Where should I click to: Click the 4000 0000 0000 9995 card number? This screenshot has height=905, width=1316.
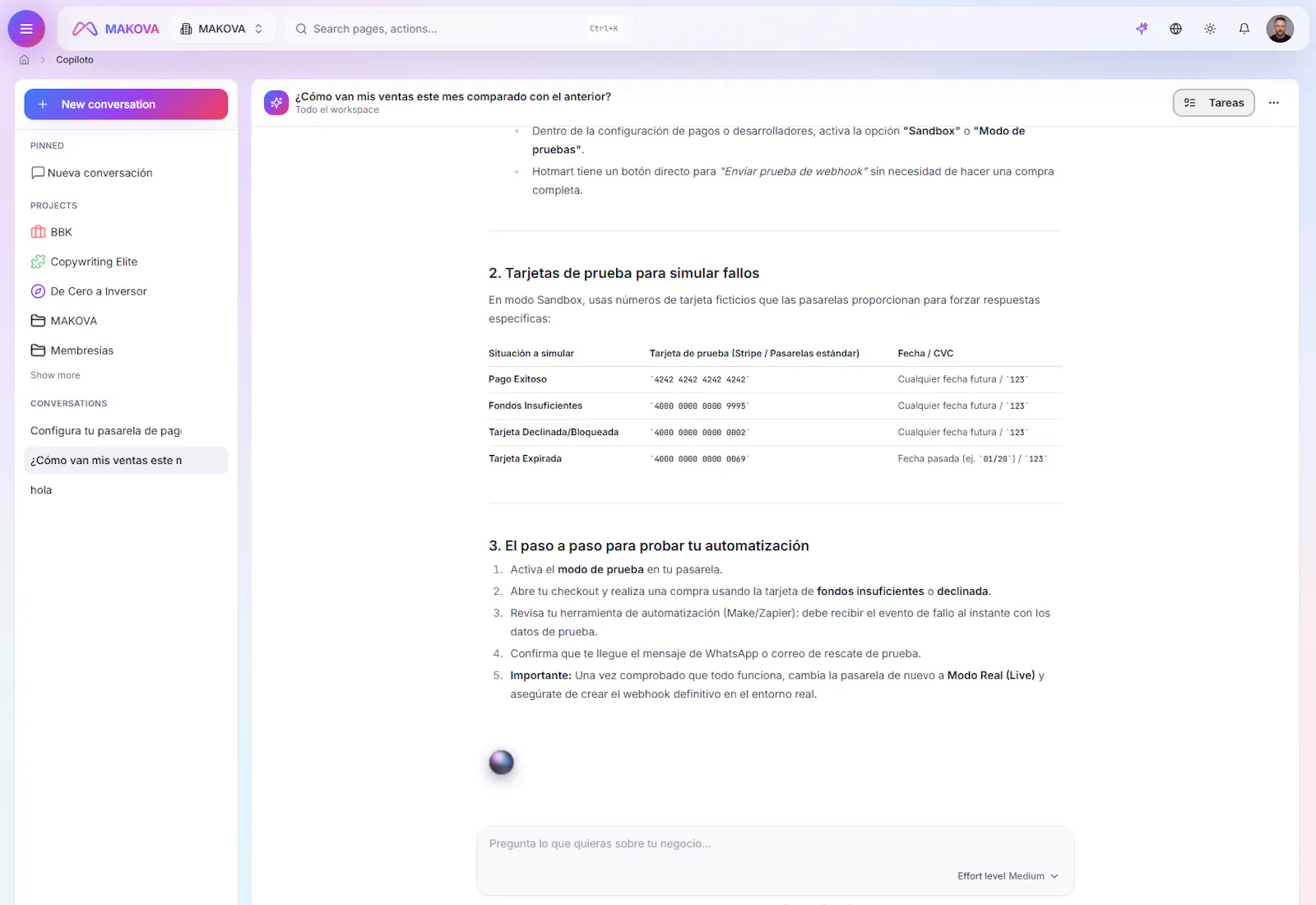point(700,406)
